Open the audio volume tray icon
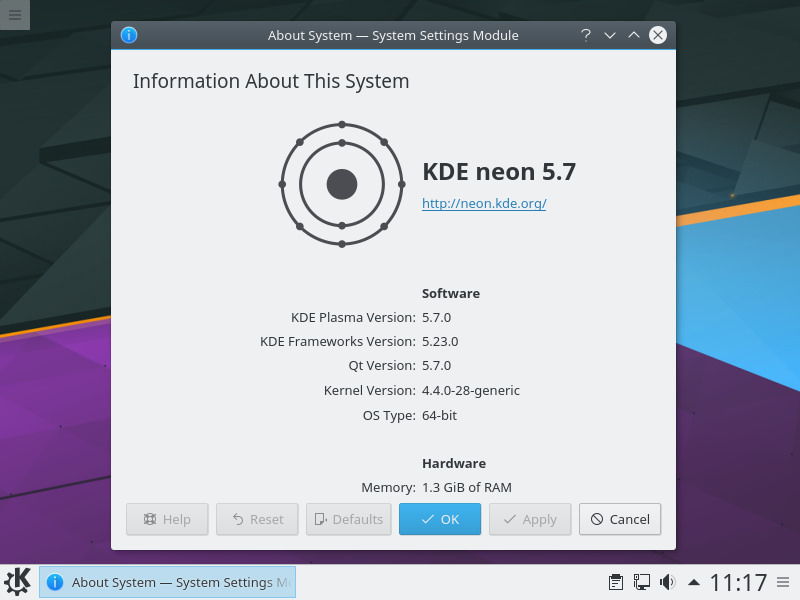Viewport: 800px width, 600px height. tap(667, 582)
